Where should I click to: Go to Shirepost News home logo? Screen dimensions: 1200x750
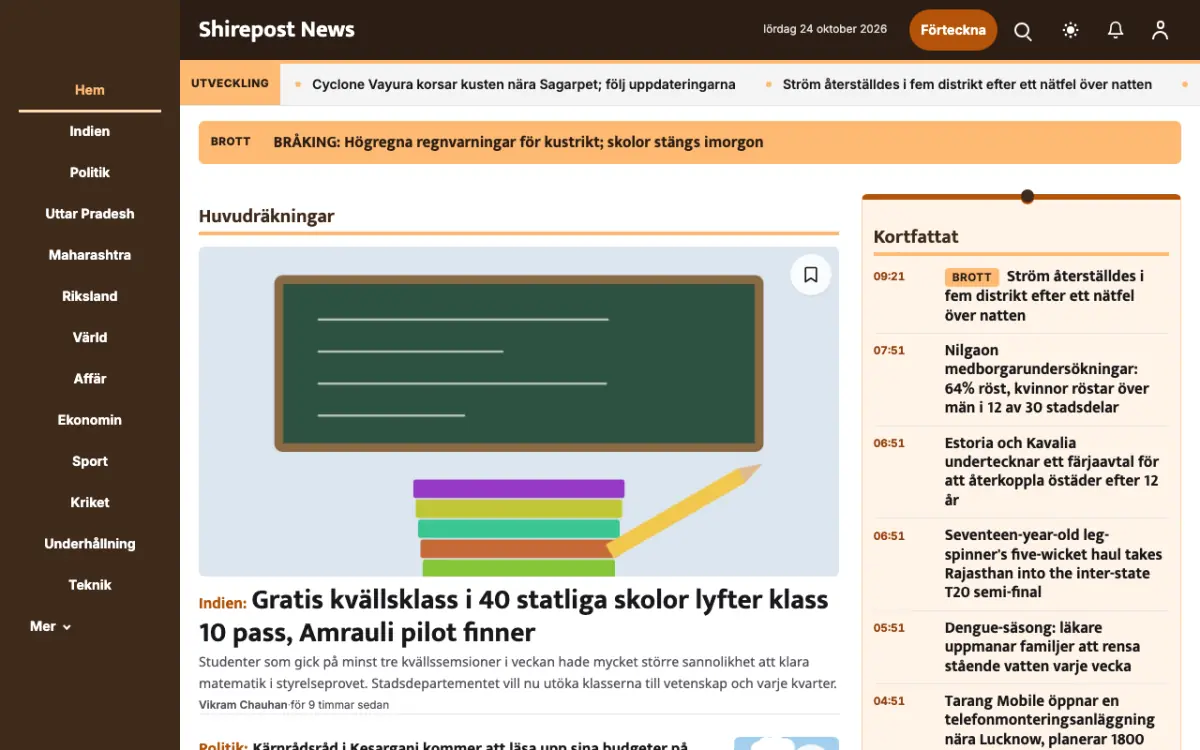pos(277,30)
